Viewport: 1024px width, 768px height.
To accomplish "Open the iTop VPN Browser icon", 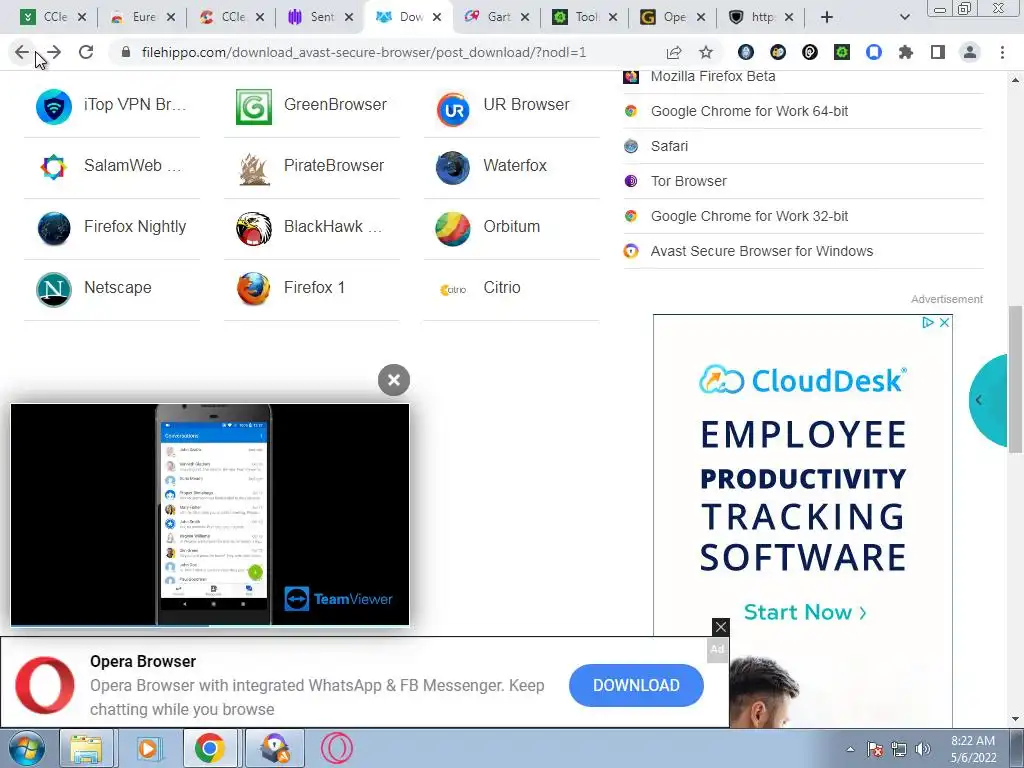I will [54, 106].
